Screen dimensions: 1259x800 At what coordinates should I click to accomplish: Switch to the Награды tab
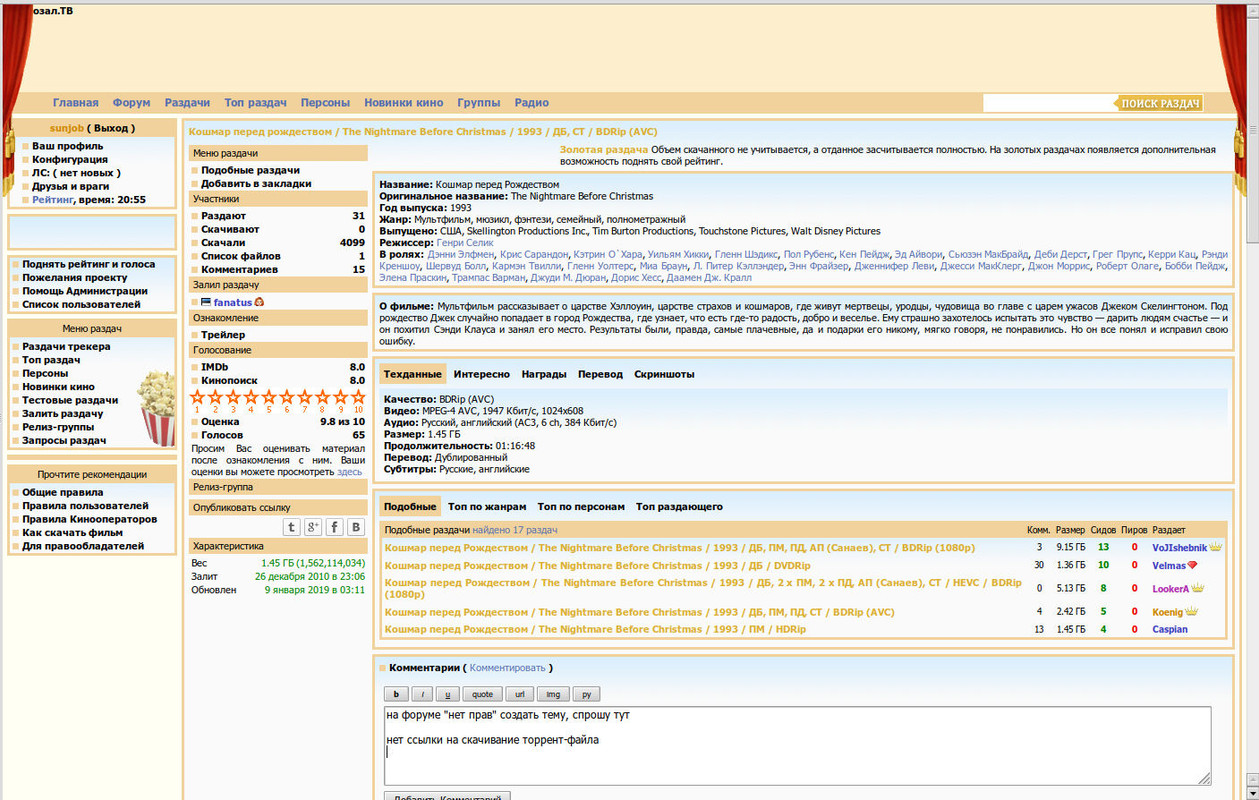(x=544, y=374)
